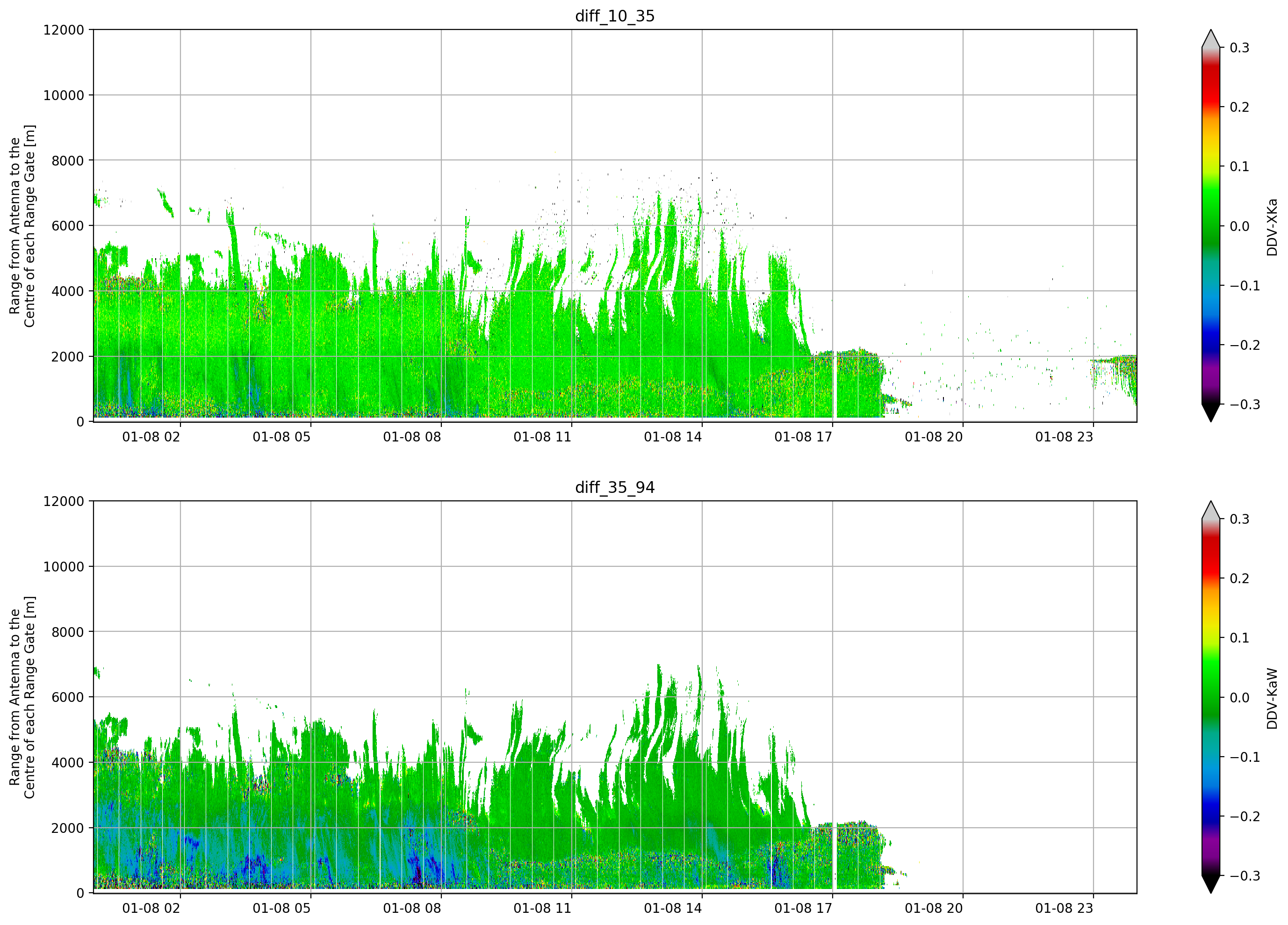Click "12000" tick on the diff_35_94 y-axis

point(64,502)
